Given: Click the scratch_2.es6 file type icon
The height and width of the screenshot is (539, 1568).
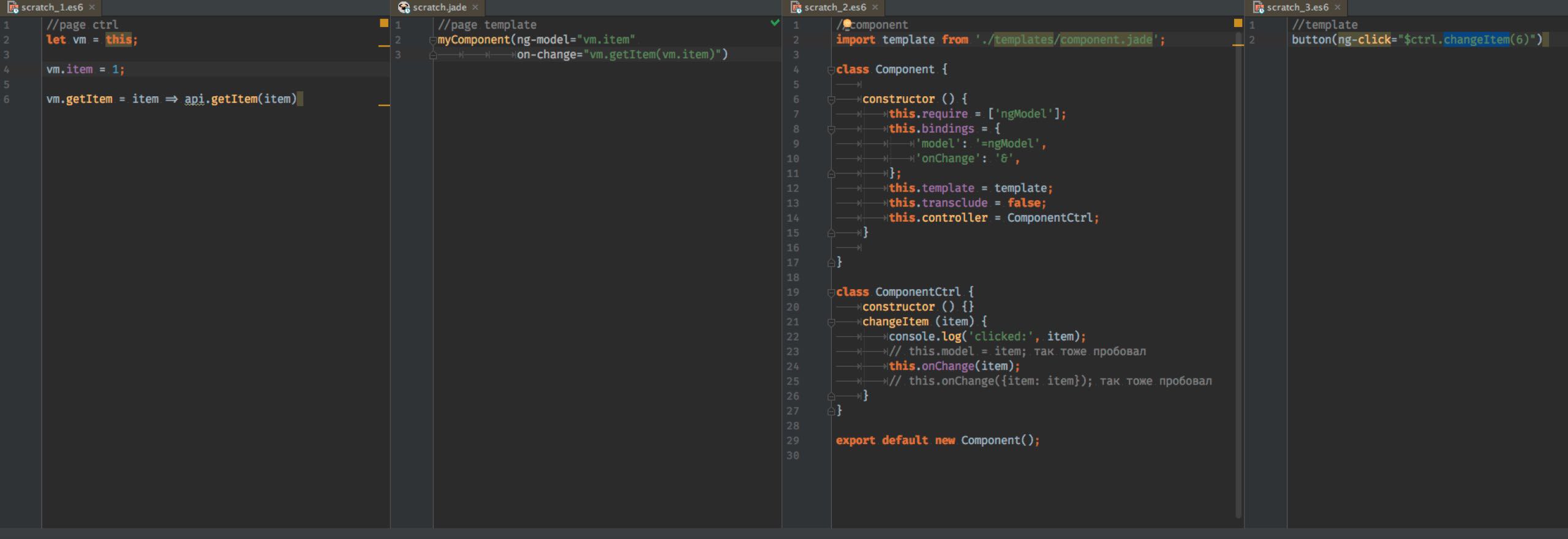Looking at the screenshot, I should 796,7.
